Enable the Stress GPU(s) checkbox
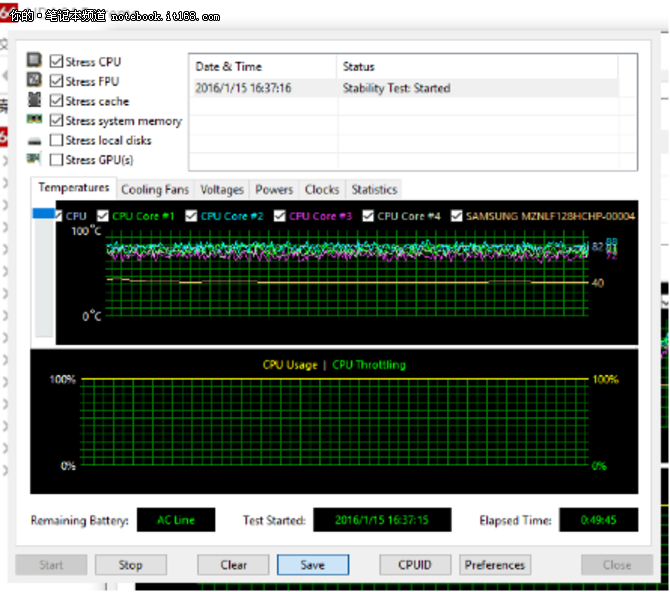Screen dimensions: 670x592 (x=56, y=160)
